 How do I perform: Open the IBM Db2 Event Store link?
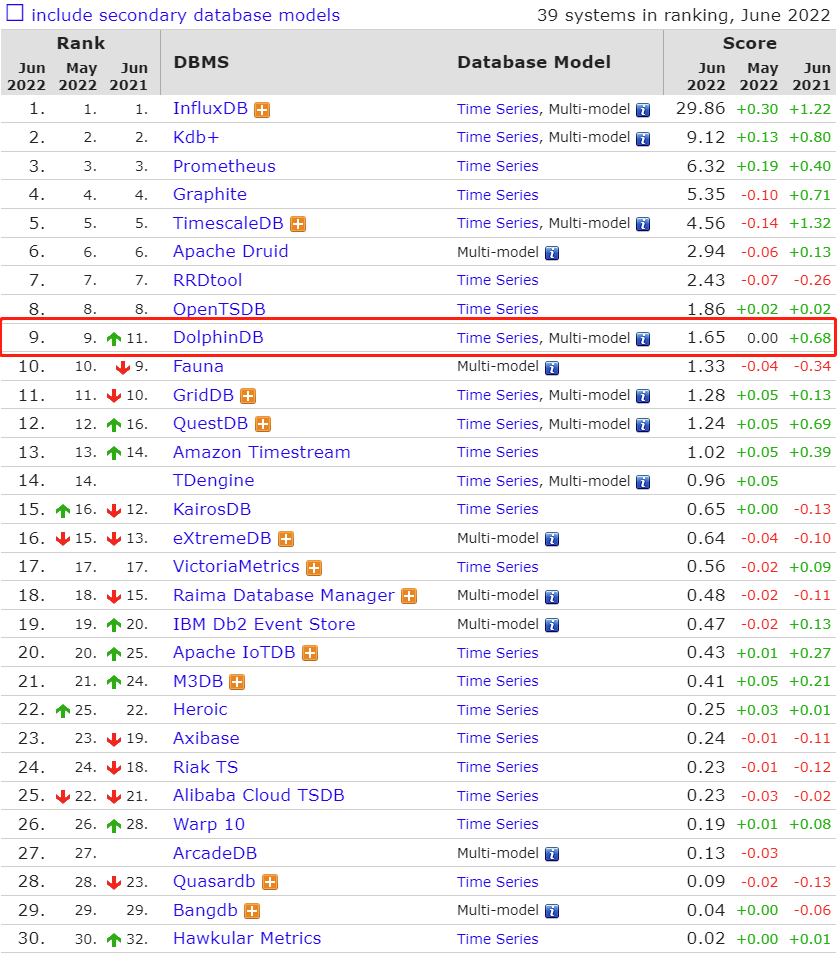click(264, 624)
